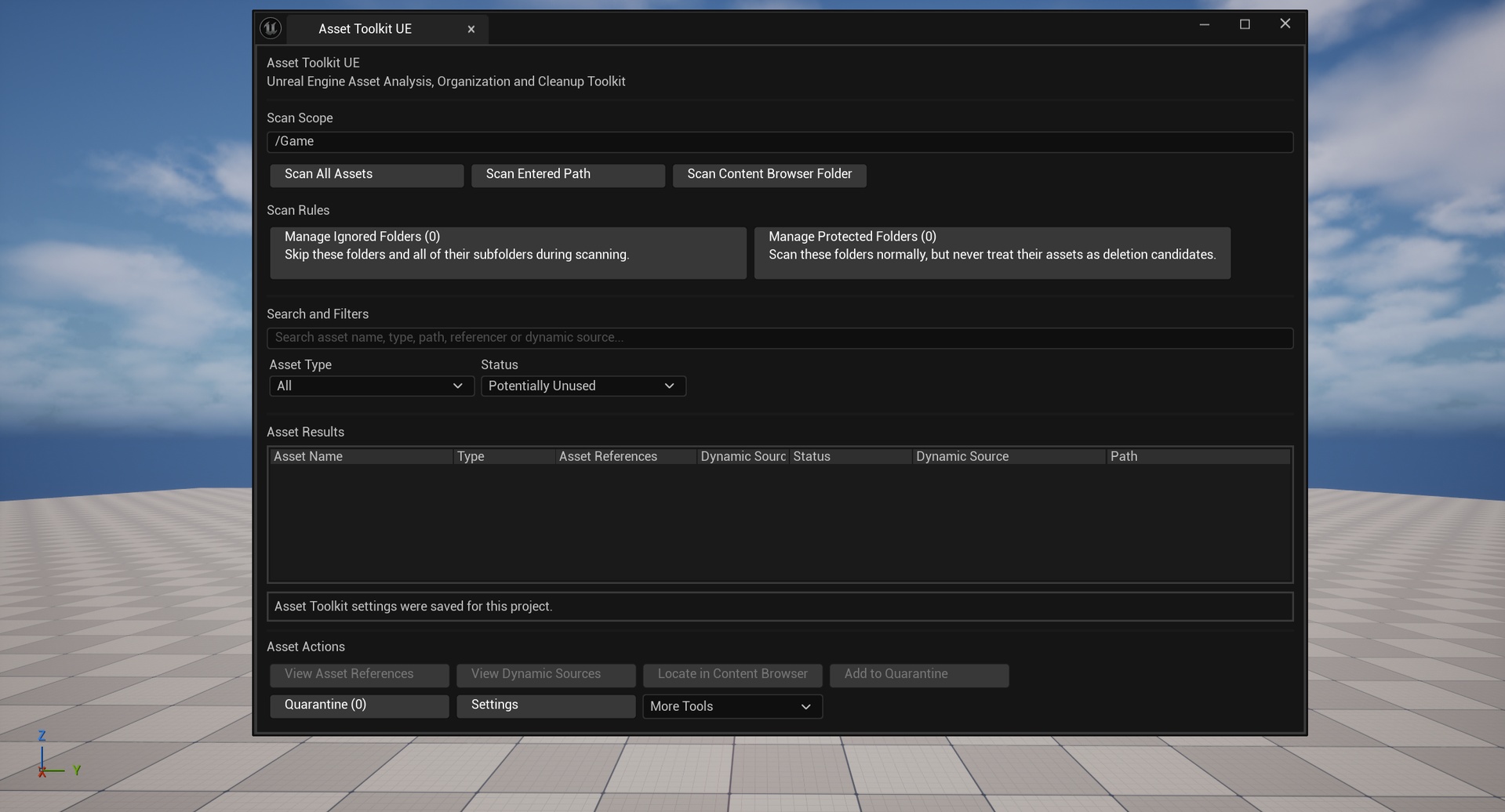Open the toolkit Settings
The height and width of the screenshot is (812, 1505).
(x=546, y=705)
